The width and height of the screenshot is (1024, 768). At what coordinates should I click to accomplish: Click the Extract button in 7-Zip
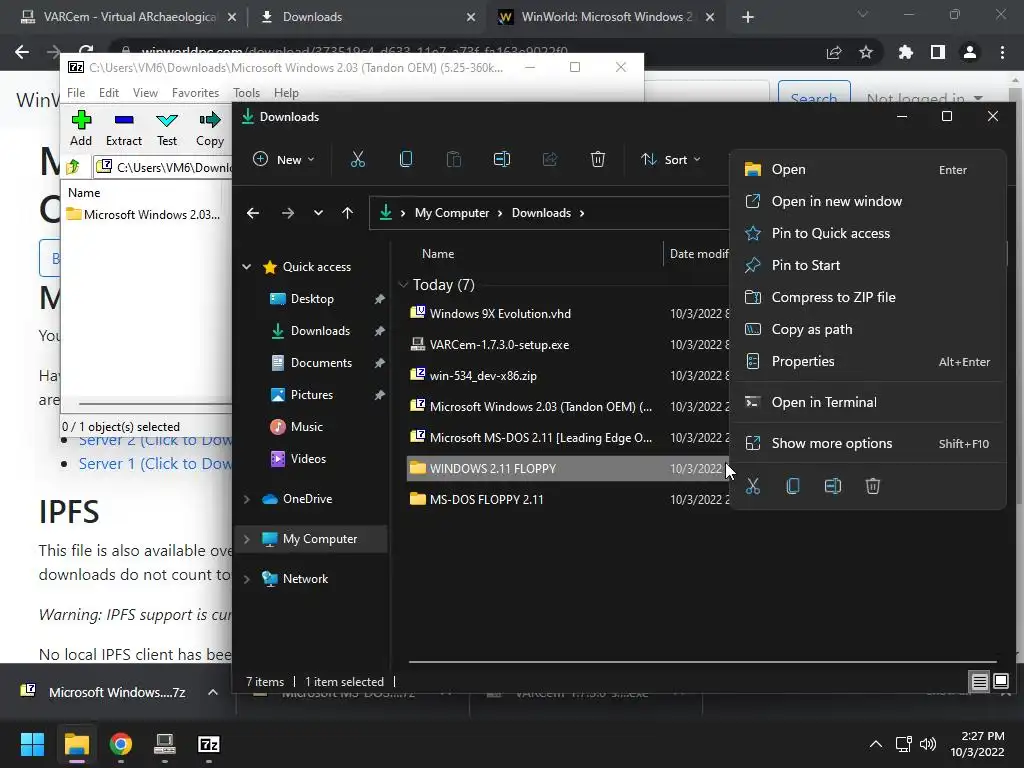pos(123,129)
